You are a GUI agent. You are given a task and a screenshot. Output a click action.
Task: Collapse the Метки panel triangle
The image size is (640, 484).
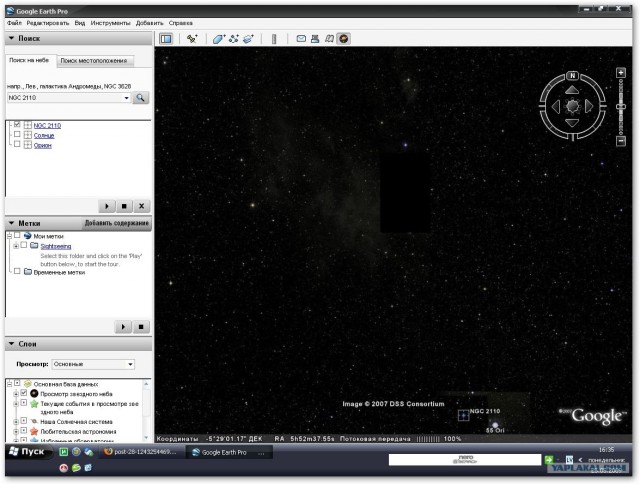pyautogui.click(x=11, y=223)
